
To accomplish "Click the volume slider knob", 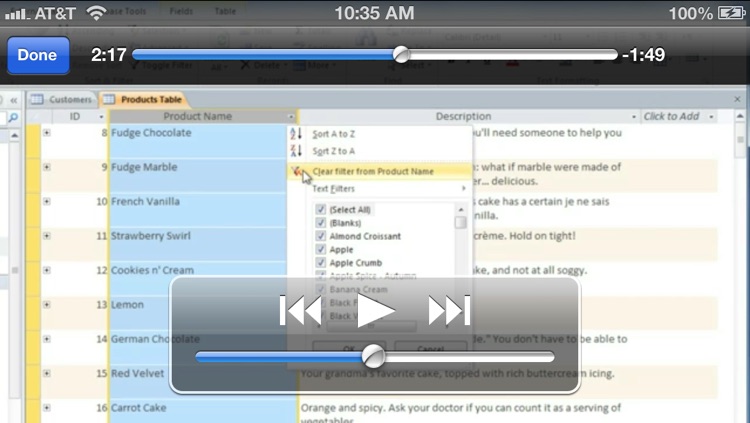I will (x=373, y=356).
